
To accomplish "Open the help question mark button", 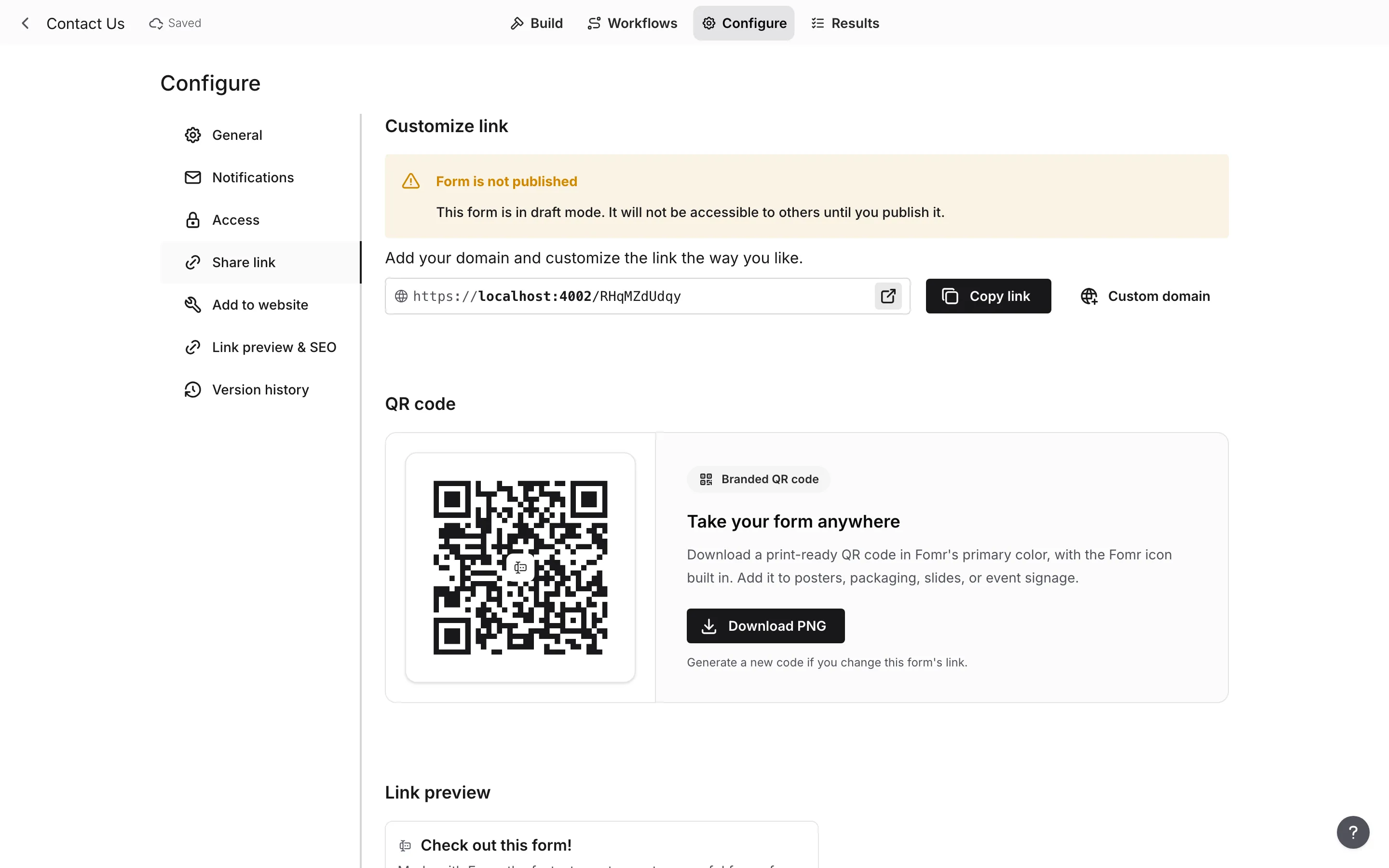I will (1353, 832).
